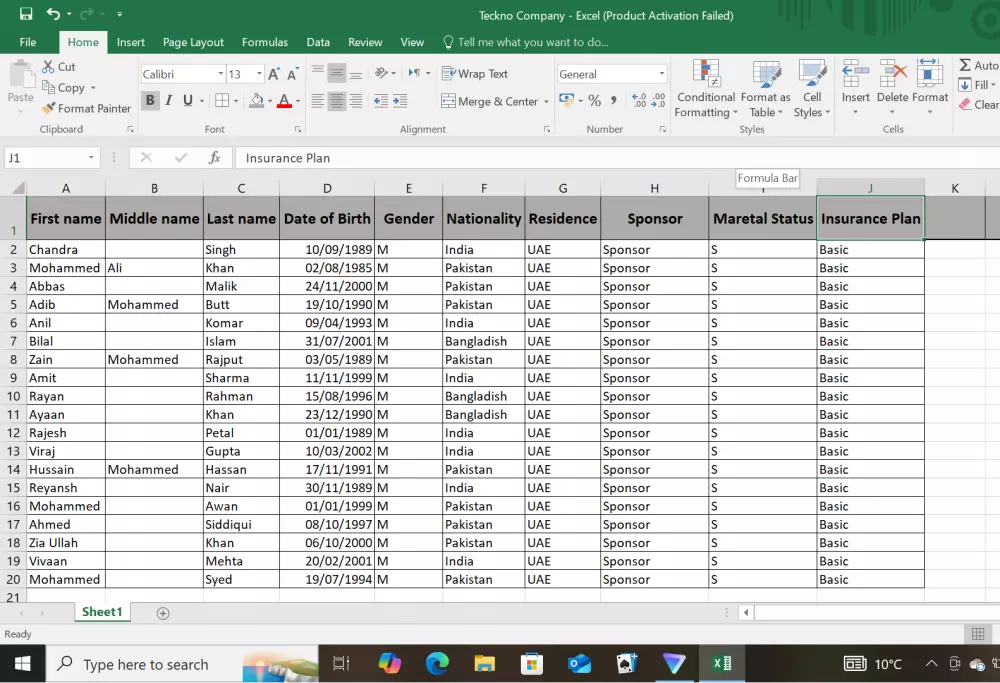Toggle Wrap Text for the cell
The height and width of the screenshot is (683, 1000).
click(473, 74)
